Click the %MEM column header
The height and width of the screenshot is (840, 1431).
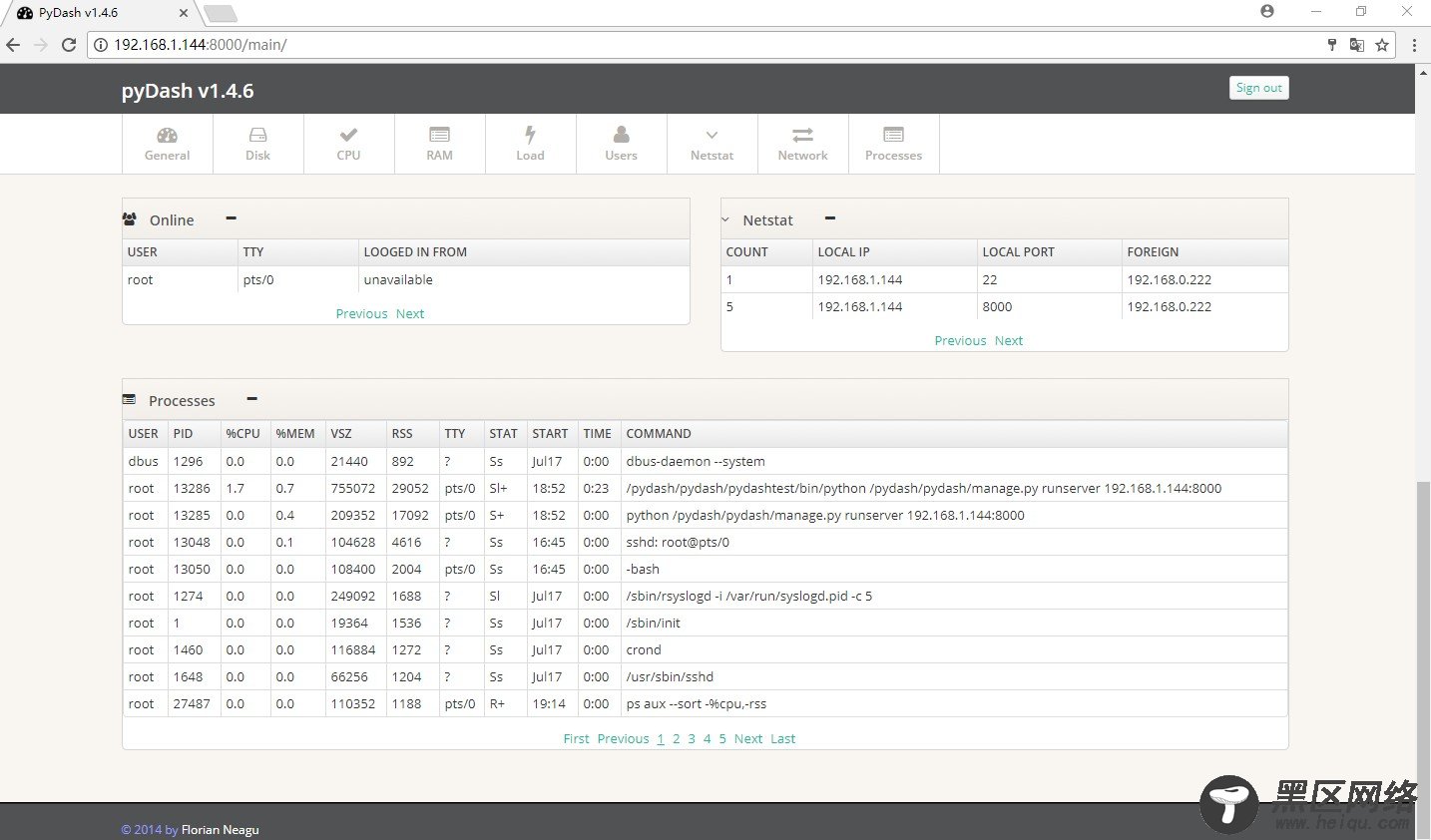click(x=295, y=433)
